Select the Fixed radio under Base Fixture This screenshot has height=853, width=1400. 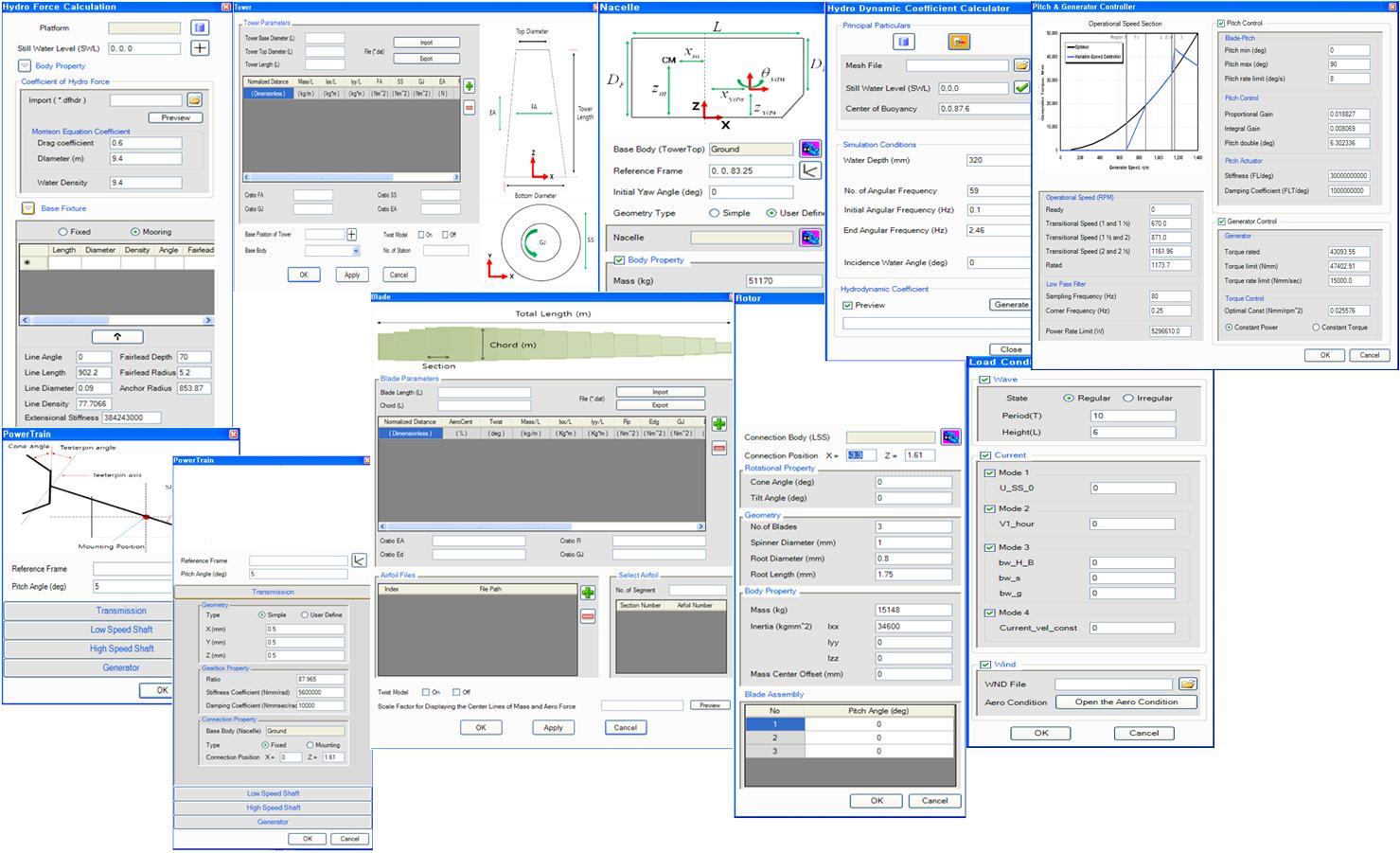tap(62, 232)
